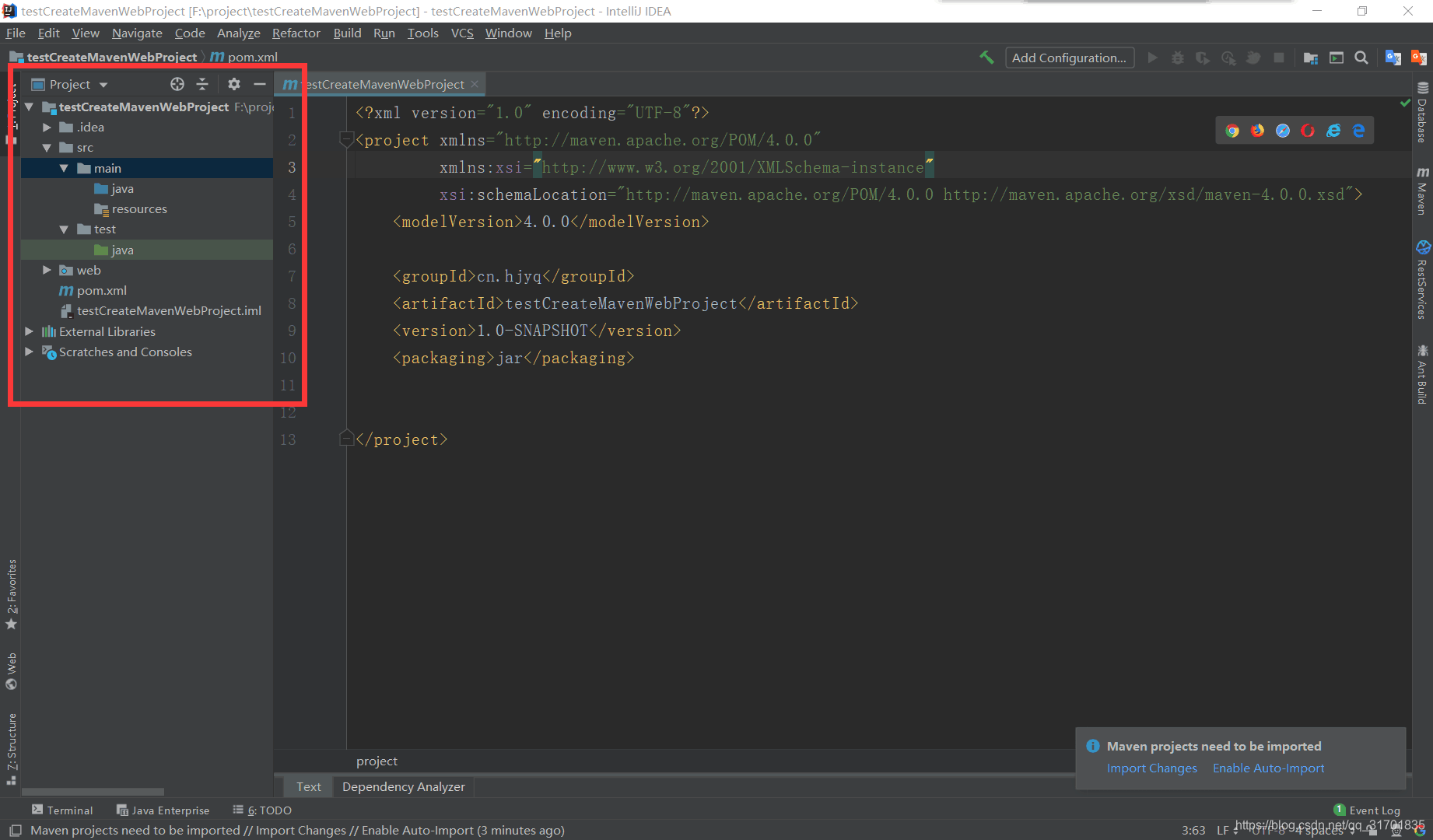Open the TODO tool window
This screenshot has height=840, width=1433.
tap(262, 810)
